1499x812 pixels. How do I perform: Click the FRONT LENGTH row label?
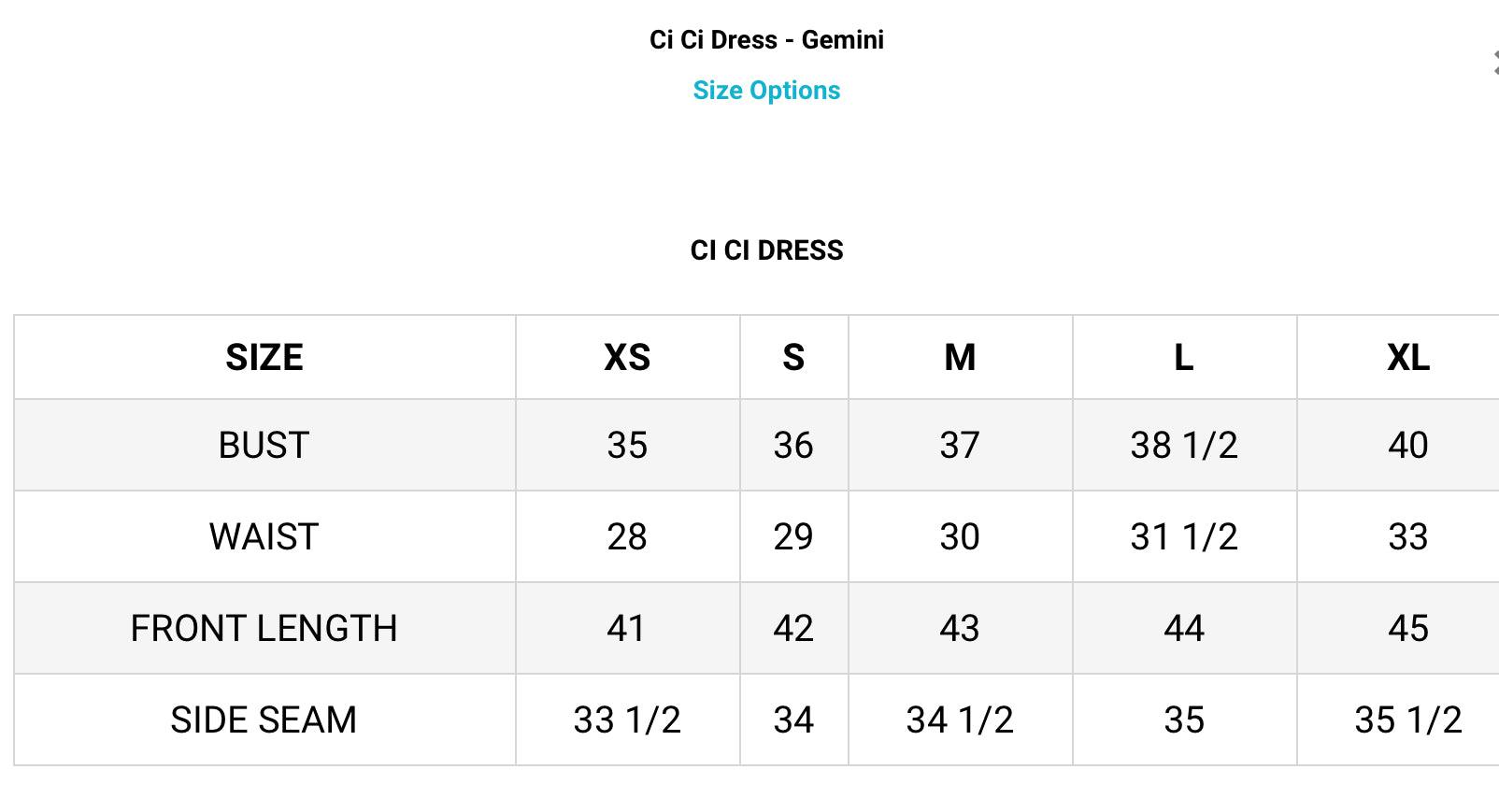coord(264,629)
